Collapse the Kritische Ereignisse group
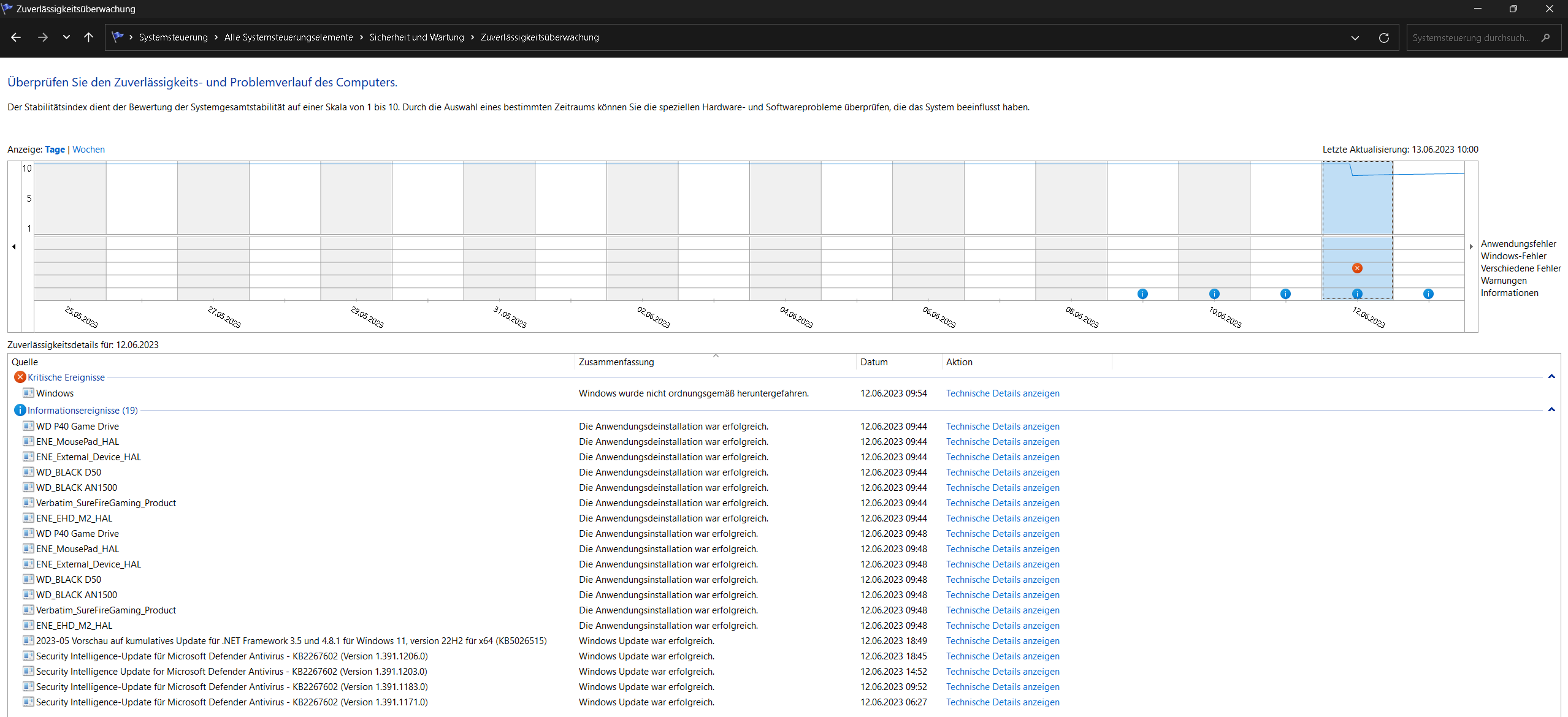This screenshot has height=717, width=1568. [1551, 377]
